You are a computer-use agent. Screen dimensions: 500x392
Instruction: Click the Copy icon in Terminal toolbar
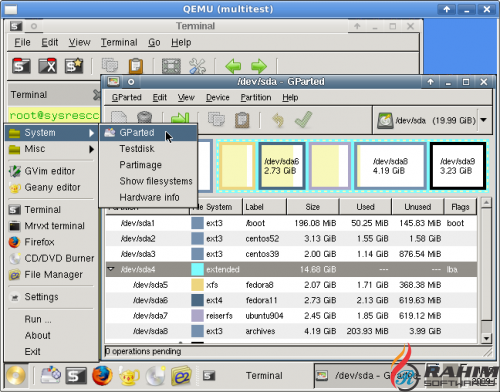point(110,65)
